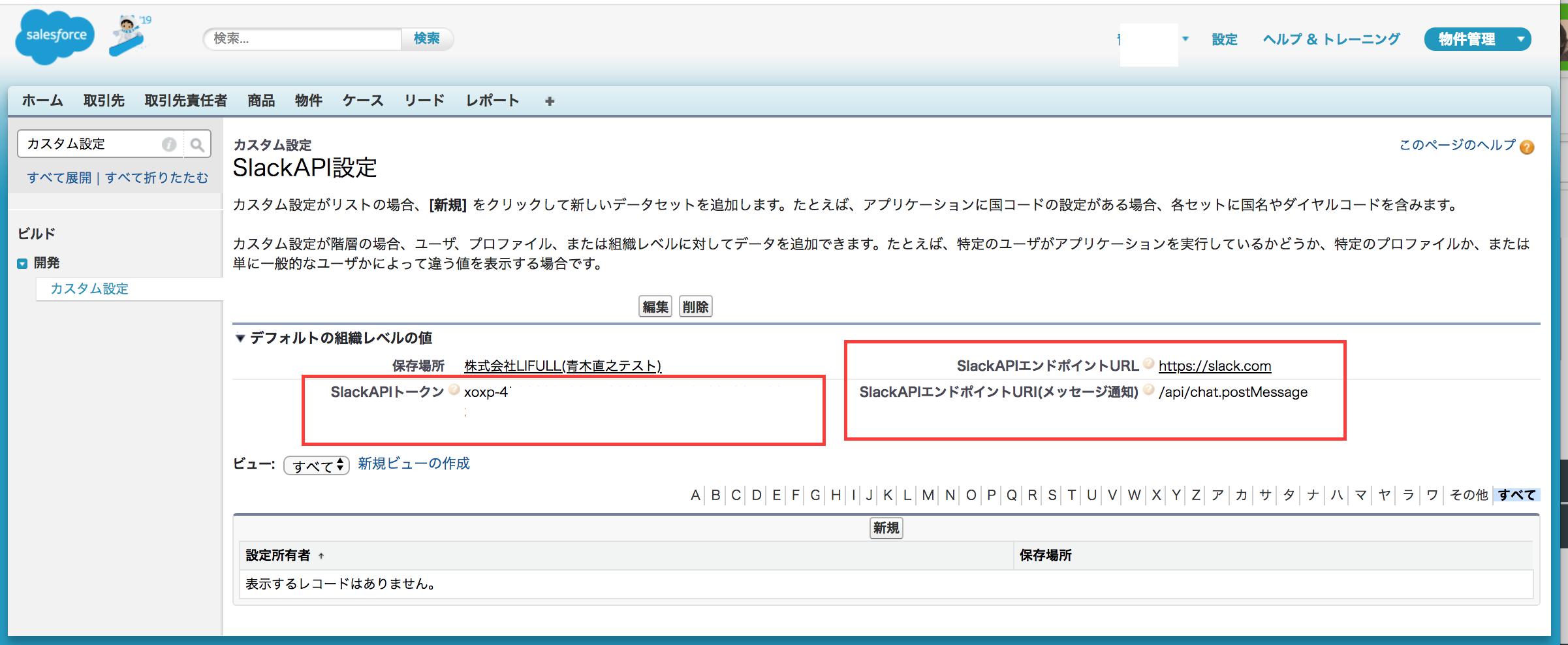The image size is (1568, 645).
Task: Click the plus icon to show all tabs
Action: pyautogui.click(x=550, y=101)
